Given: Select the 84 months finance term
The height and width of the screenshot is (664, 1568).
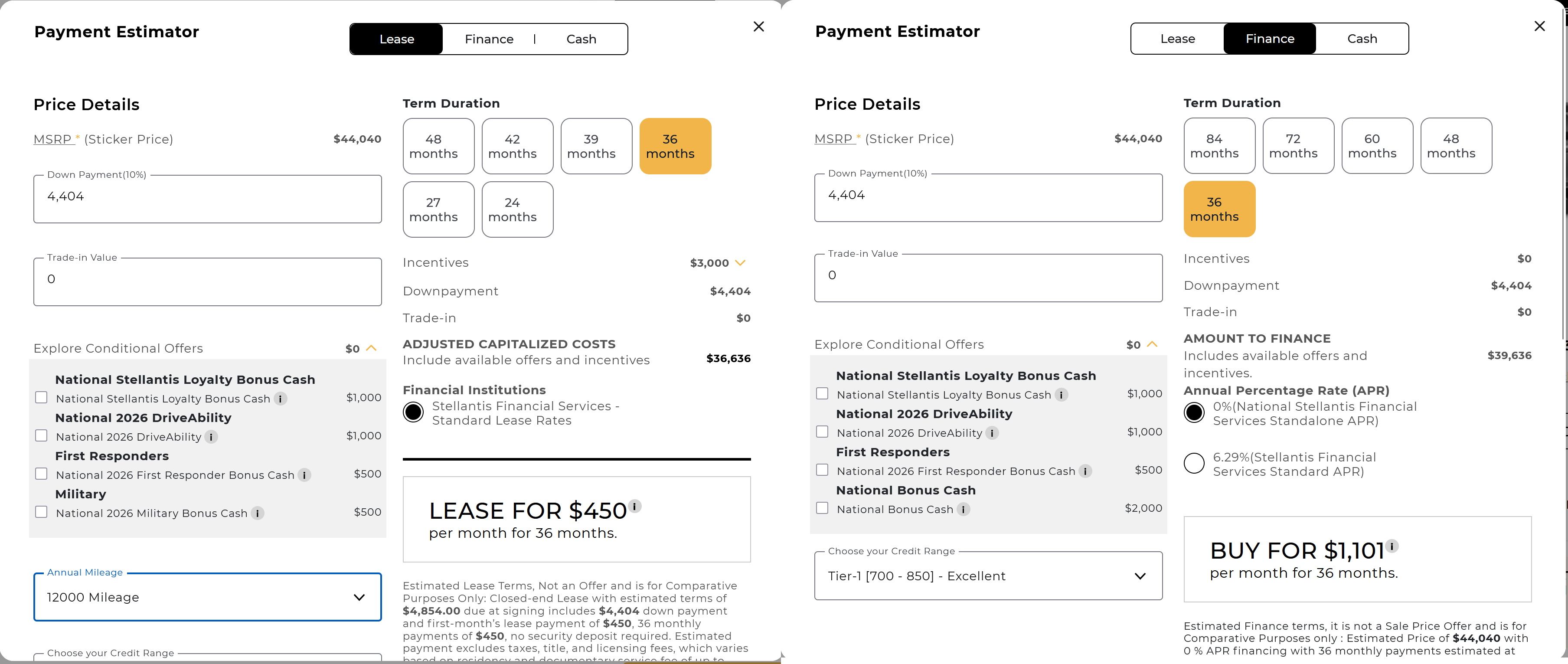Looking at the screenshot, I should coord(1220,145).
